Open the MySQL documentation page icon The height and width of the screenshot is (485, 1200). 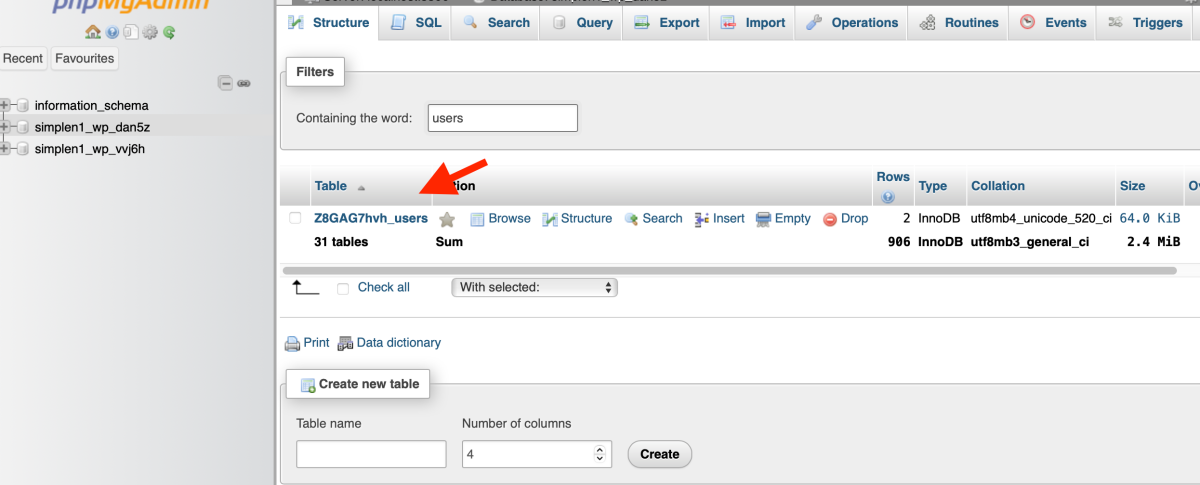click(x=130, y=33)
